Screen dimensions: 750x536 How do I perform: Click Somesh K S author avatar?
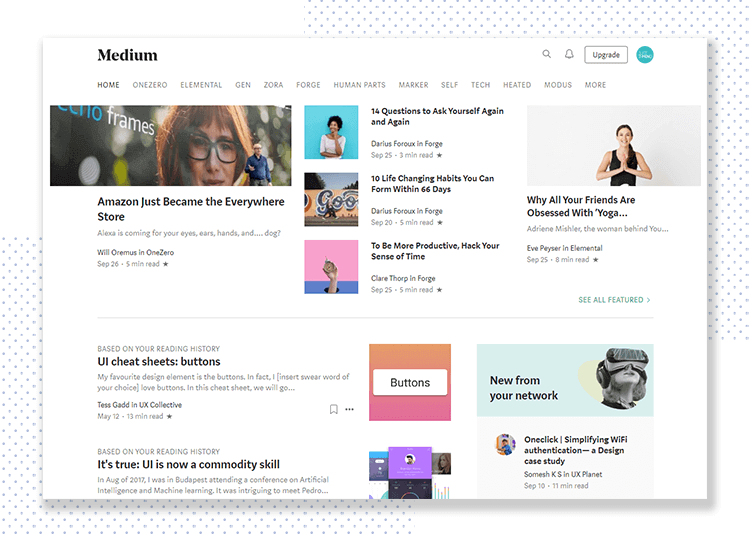pos(505,445)
